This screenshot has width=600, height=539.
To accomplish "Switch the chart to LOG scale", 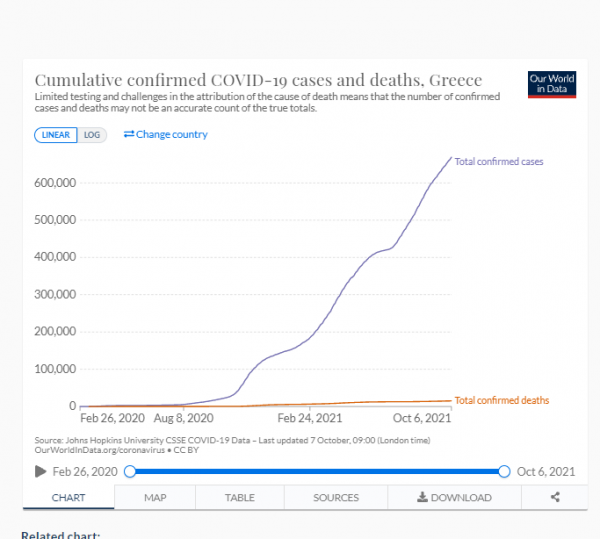I will click(93, 134).
